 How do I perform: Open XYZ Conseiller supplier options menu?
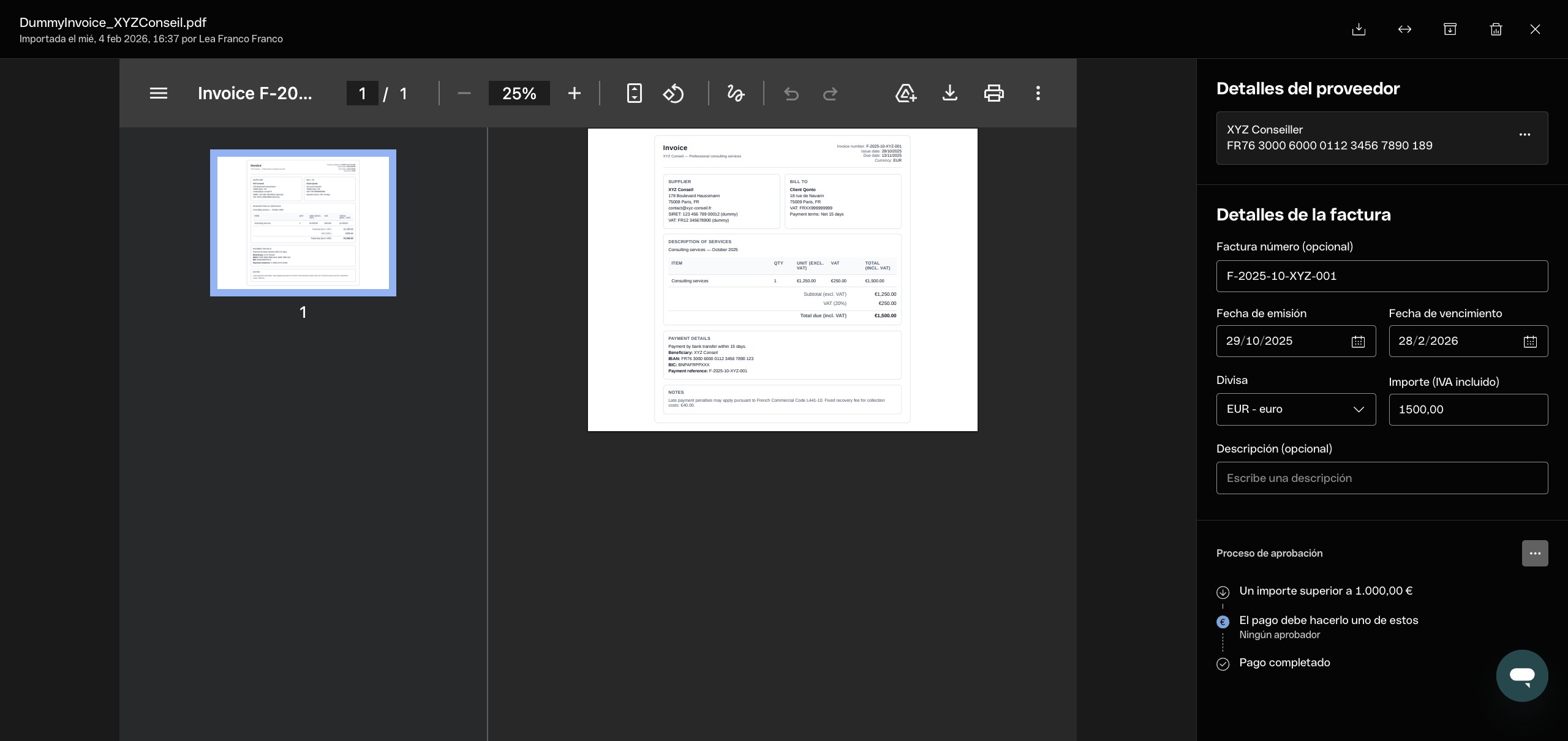pos(1525,135)
